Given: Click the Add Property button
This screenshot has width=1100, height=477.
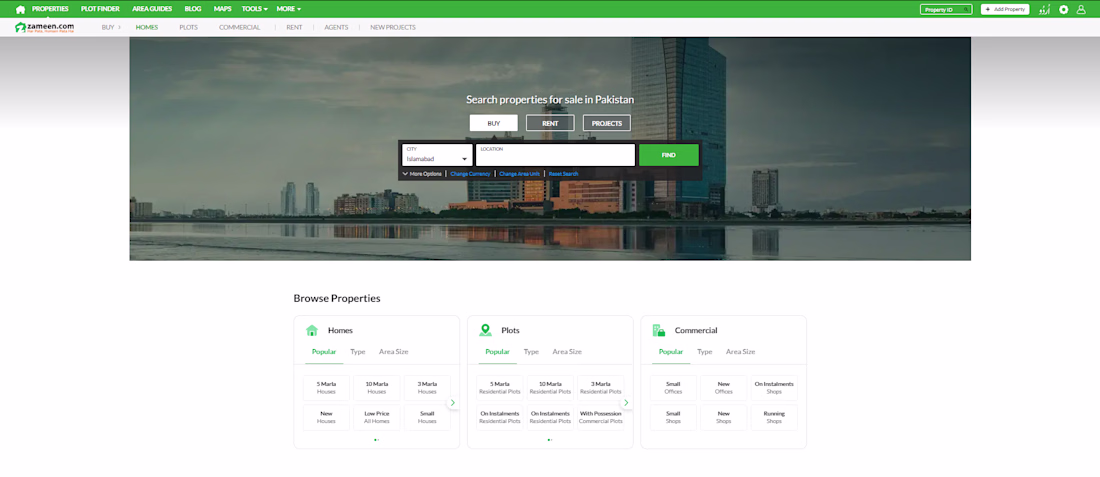Looking at the screenshot, I should tap(1005, 10).
